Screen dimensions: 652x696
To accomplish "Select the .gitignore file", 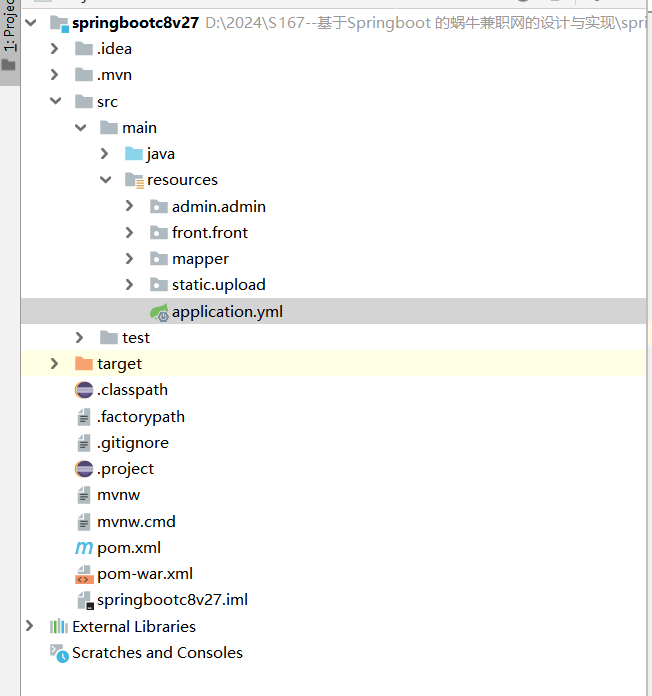I will 133,443.
